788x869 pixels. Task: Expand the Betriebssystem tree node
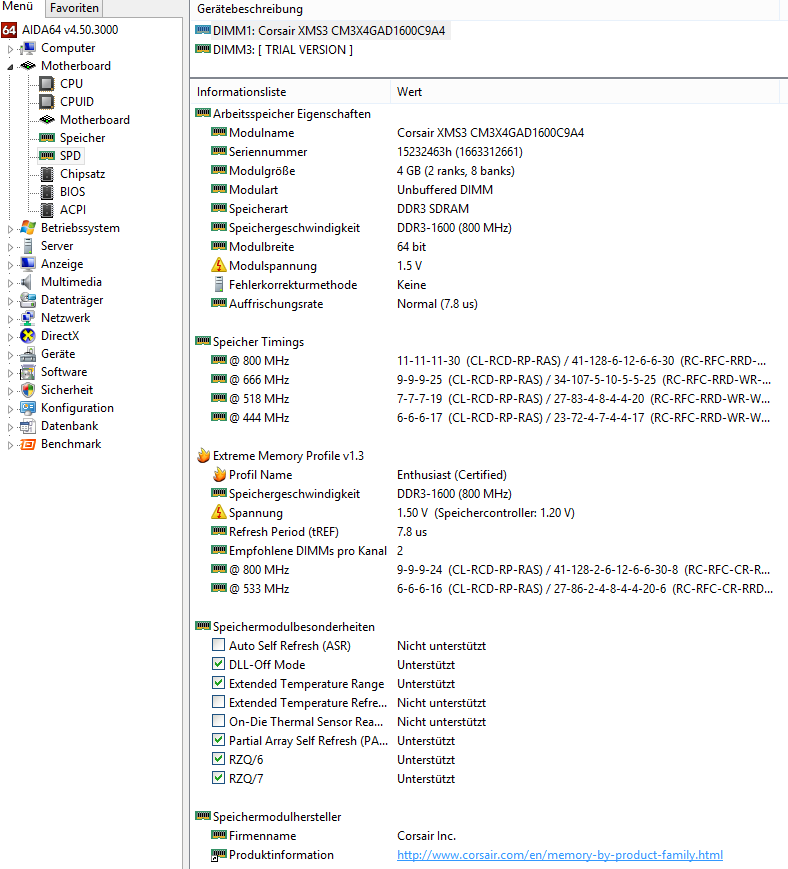pyautogui.click(x=10, y=229)
